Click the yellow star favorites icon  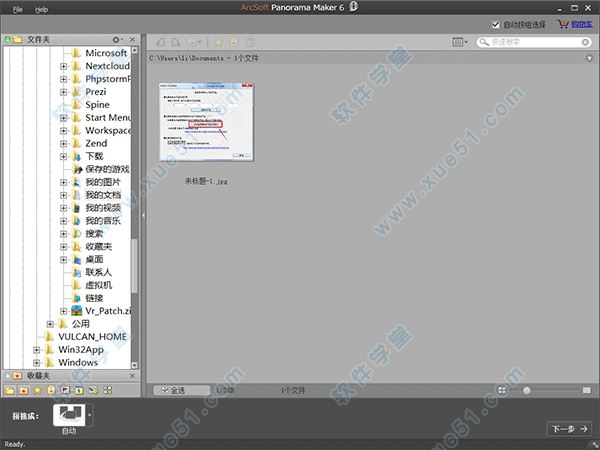coord(38,390)
